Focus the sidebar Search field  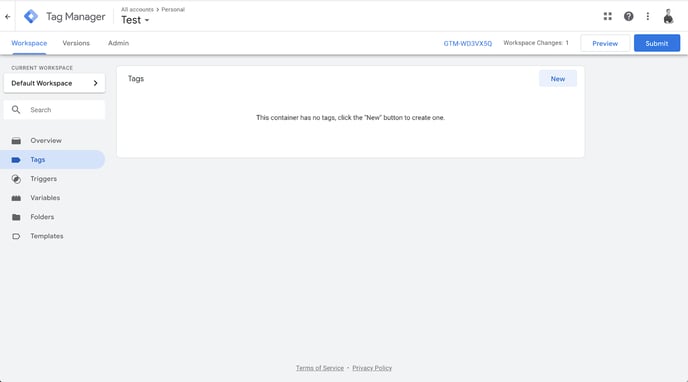coord(54,110)
